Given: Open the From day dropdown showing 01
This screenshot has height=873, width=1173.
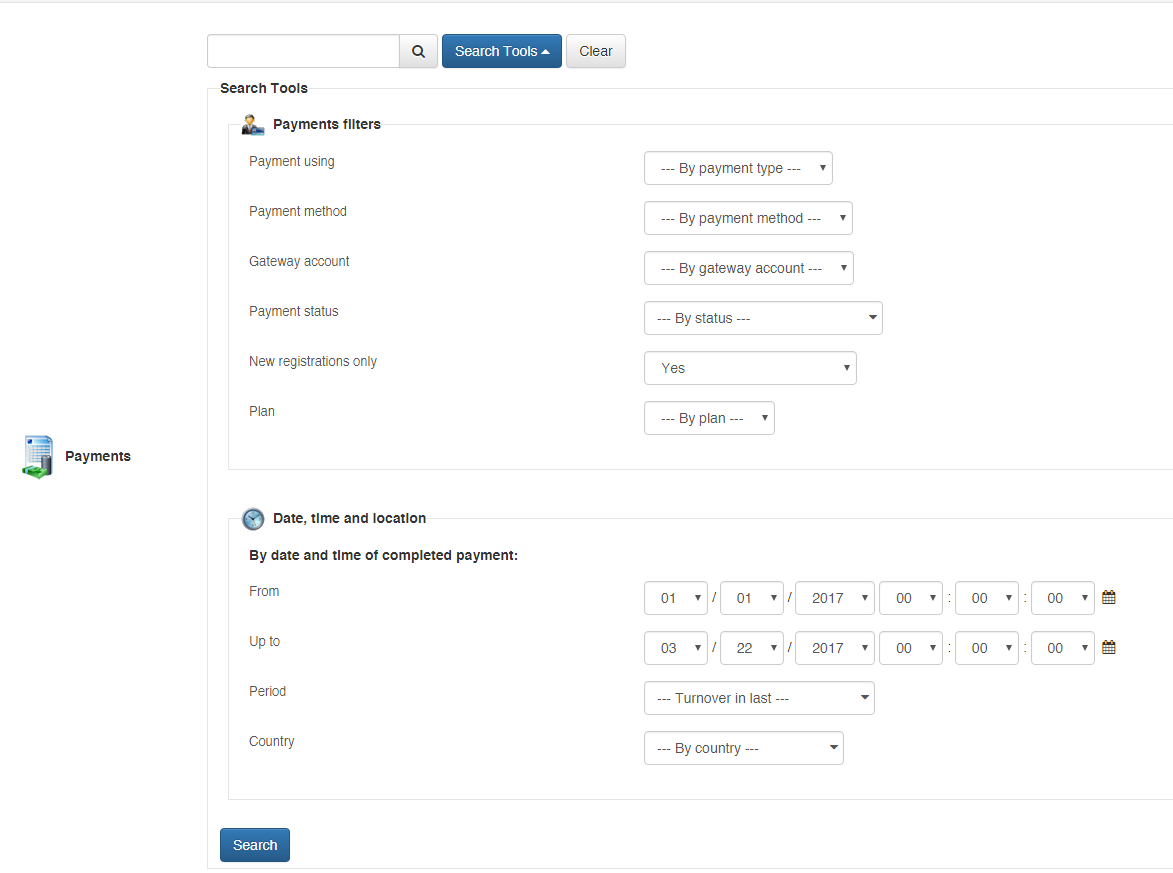Looking at the screenshot, I should coord(752,598).
